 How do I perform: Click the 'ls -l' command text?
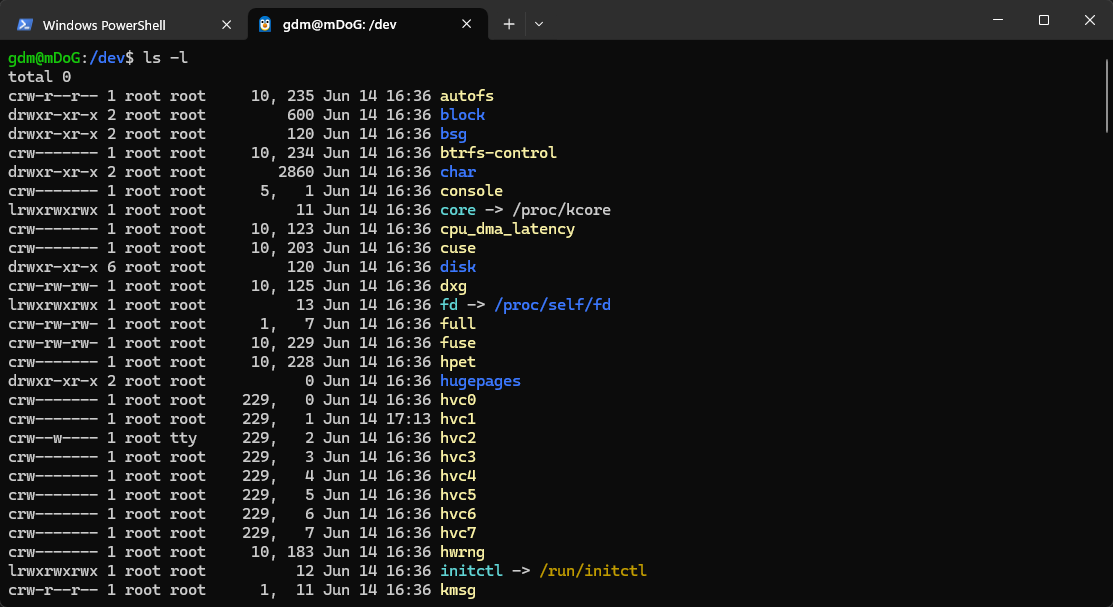coord(165,58)
